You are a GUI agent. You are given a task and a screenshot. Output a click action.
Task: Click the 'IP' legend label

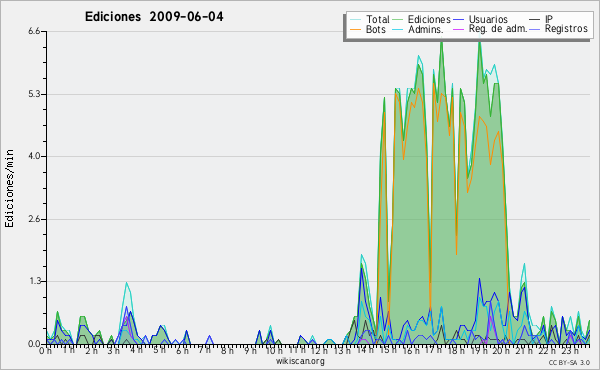tap(549, 19)
